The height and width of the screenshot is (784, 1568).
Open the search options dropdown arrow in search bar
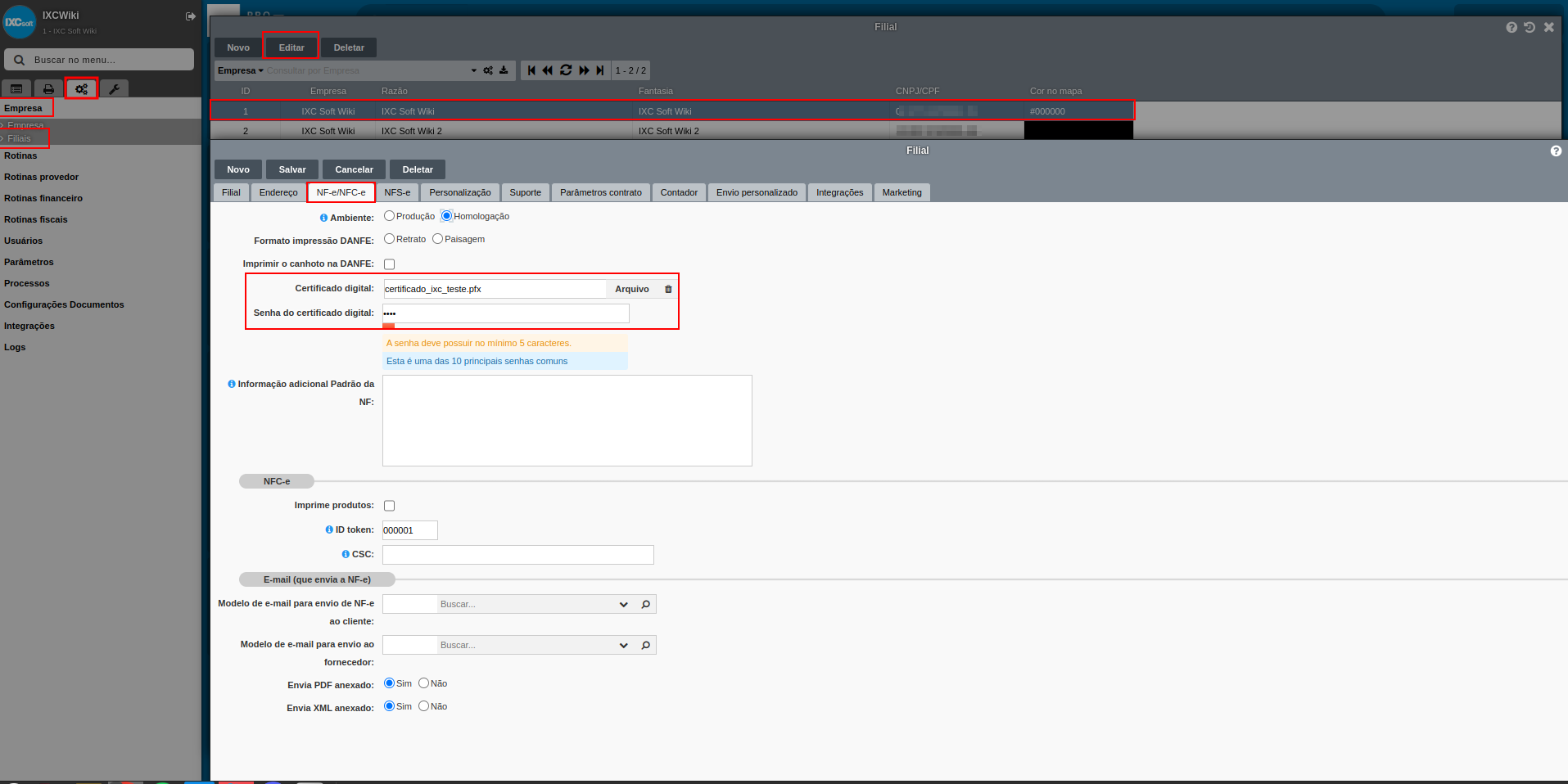(473, 70)
